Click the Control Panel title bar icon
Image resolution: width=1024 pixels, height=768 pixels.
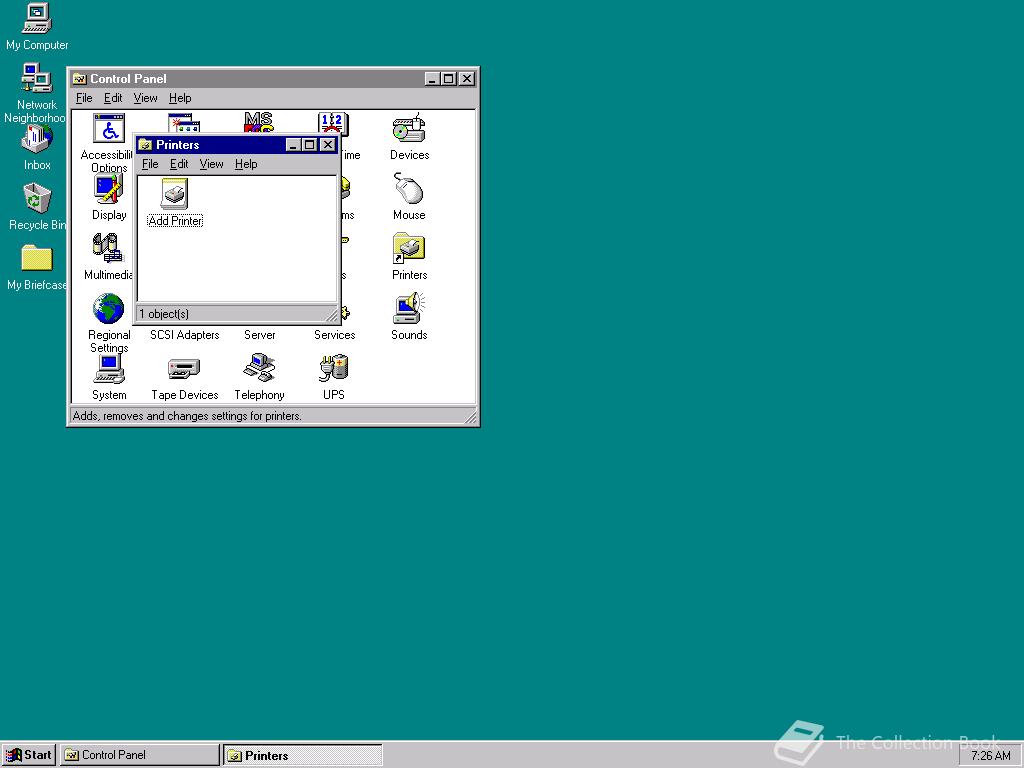[80, 79]
